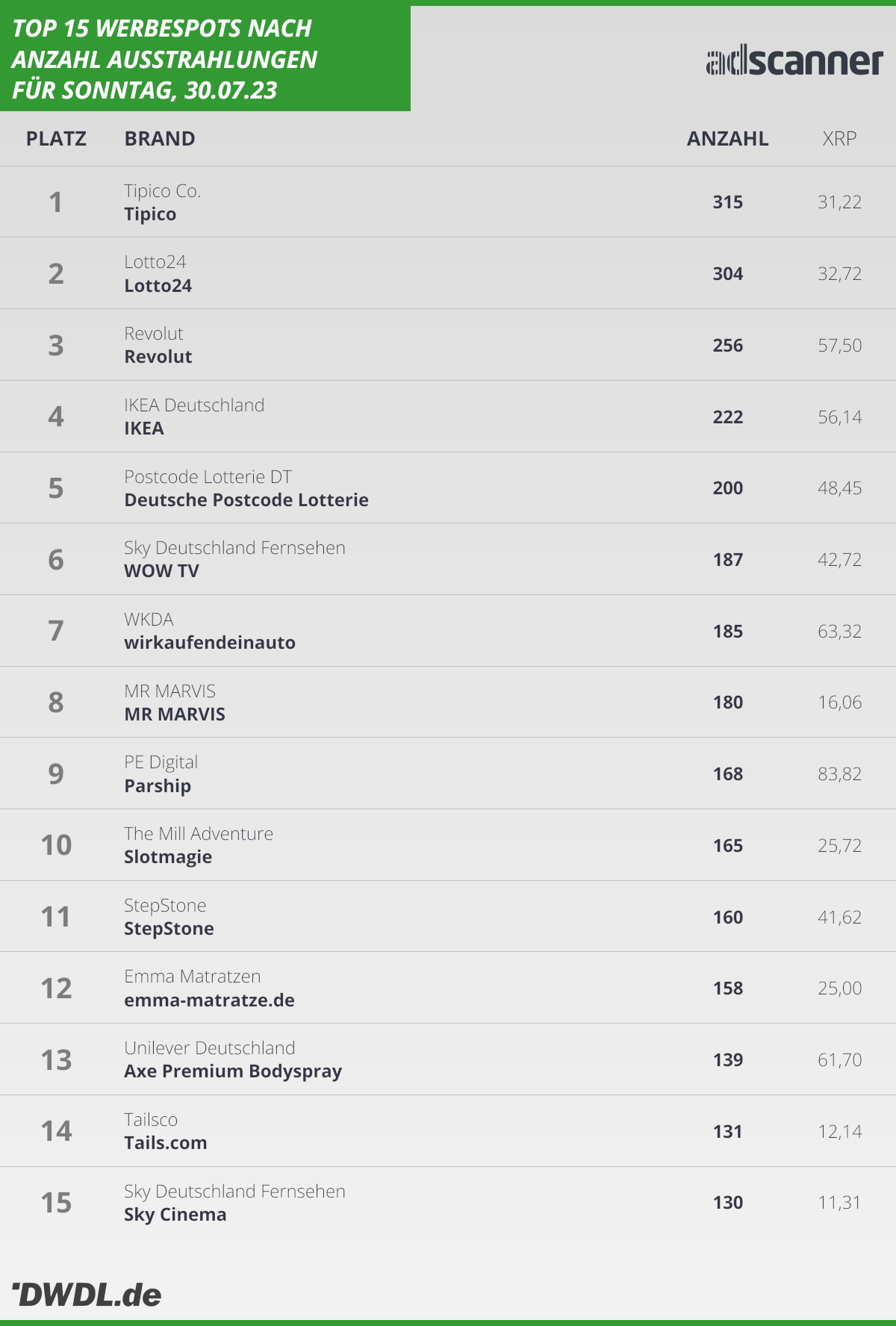The width and height of the screenshot is (896, 1326).
Task: Select the Tipico row entry
Action: (x=448, y=202)
